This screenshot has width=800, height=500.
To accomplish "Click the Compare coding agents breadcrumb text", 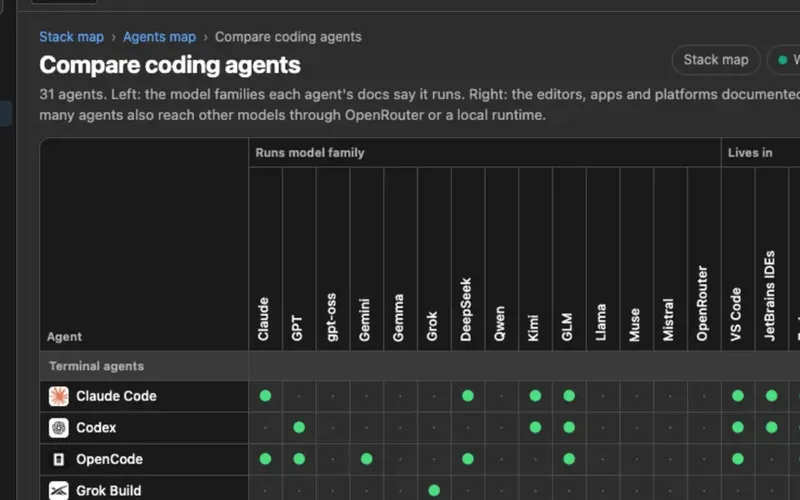I will pos(288,37).
